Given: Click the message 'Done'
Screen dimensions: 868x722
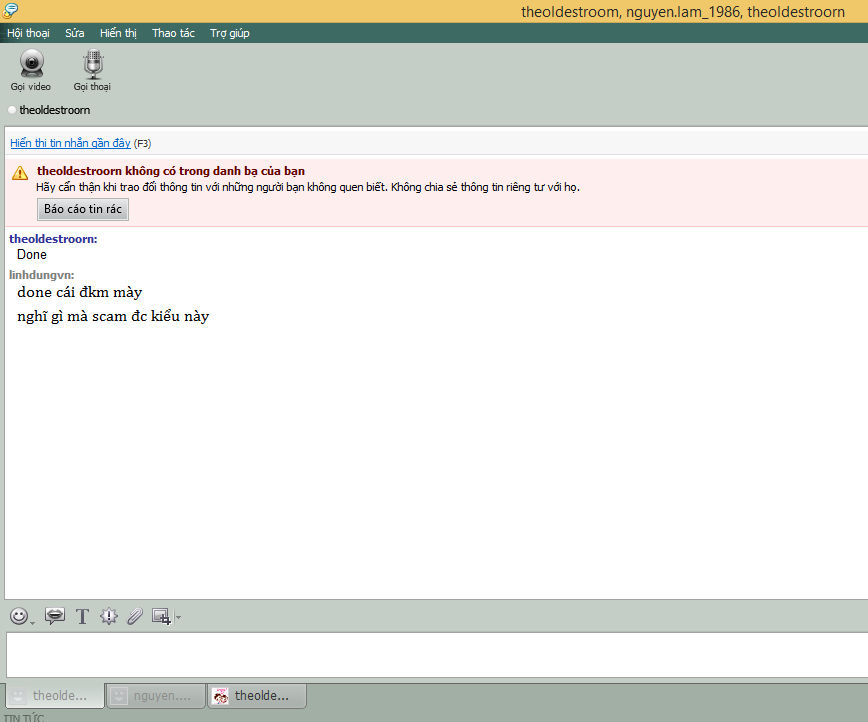Looking at the screenshot, I should [x=32, y=255].
